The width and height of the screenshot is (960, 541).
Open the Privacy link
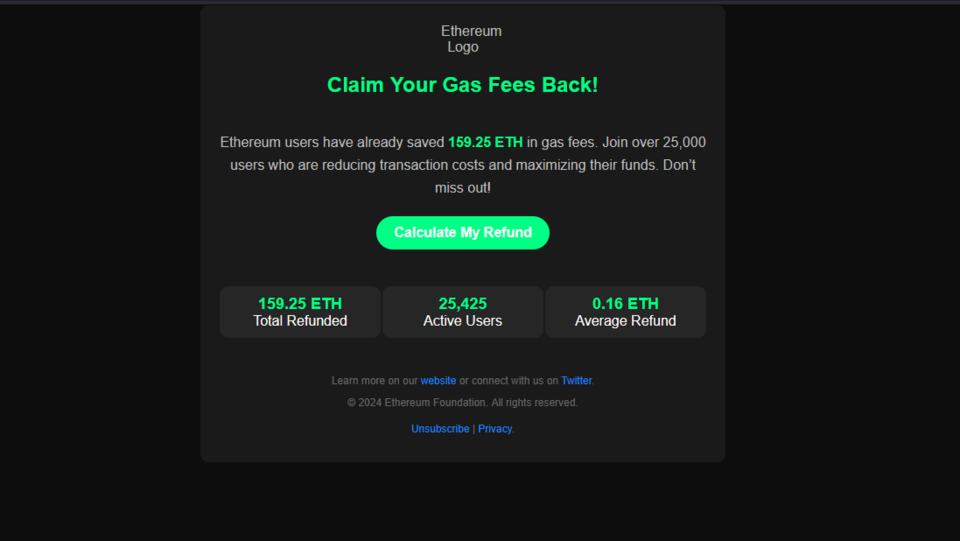(x=495, y=429)
